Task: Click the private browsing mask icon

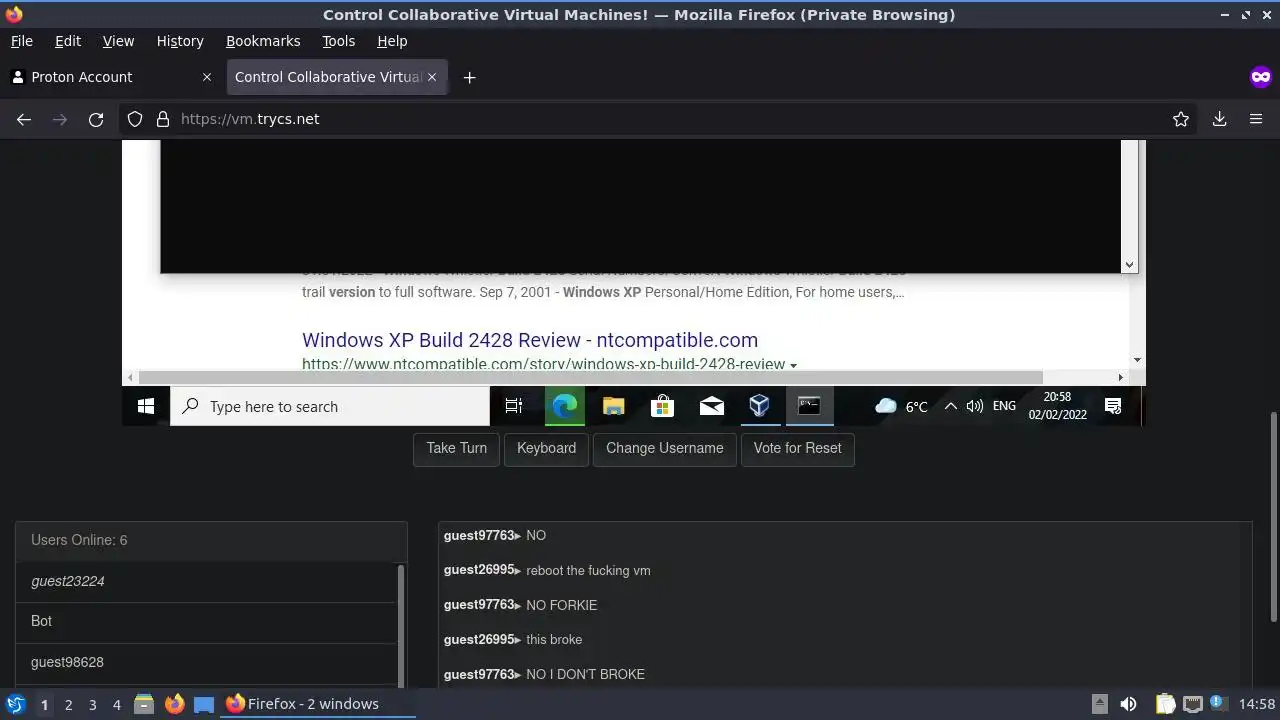Action: 1260,77
